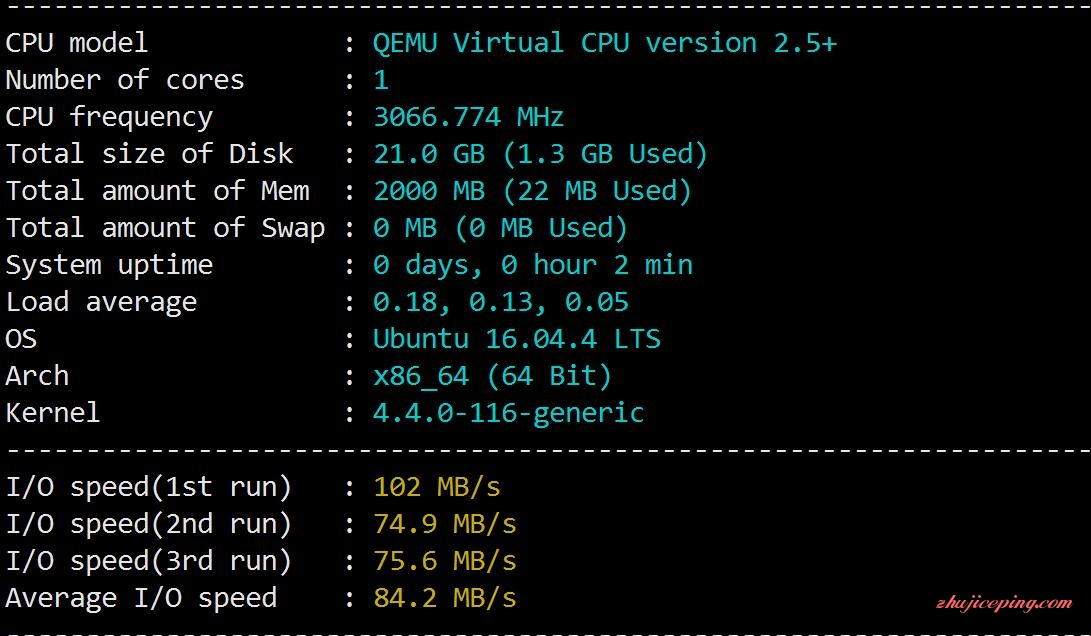
Task: Click the zhujiceping.com watermark link
Action: click(1003, 603)
